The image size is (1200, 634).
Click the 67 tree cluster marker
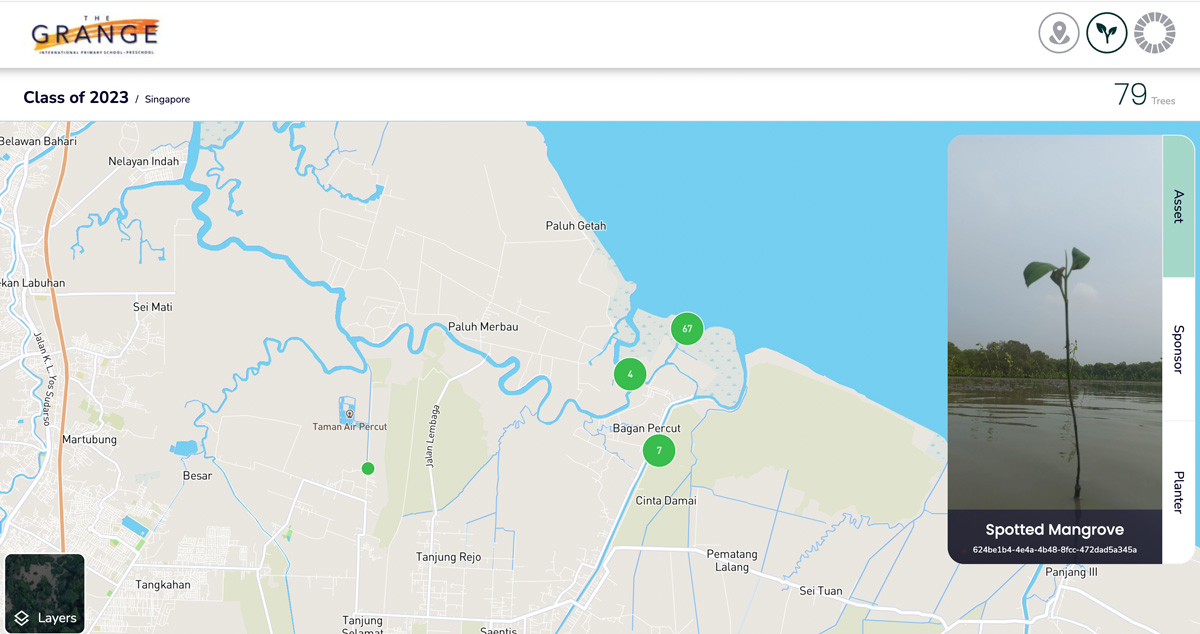tap(687, 328)
